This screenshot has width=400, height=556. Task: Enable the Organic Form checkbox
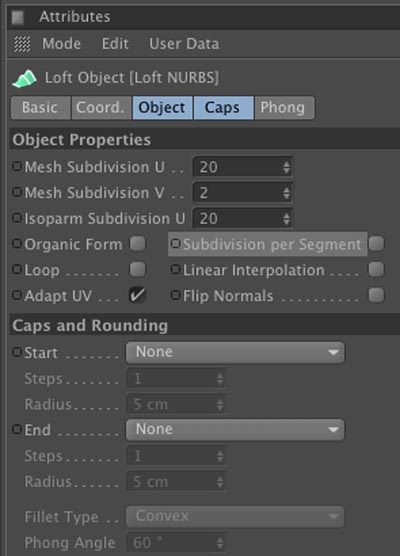(x=138, y=244)
